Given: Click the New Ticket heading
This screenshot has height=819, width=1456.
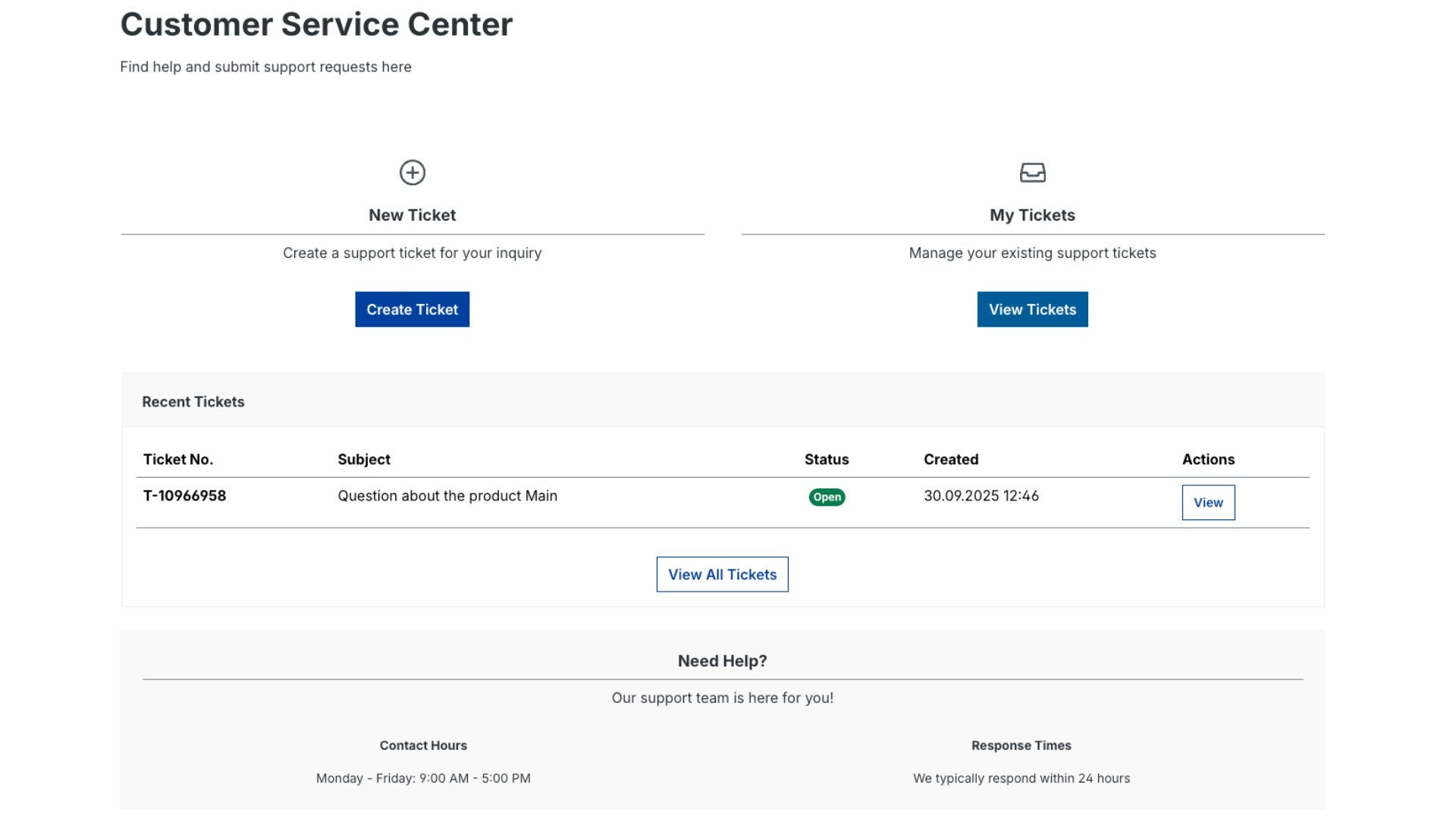Looking at the screenshot, I should (412, 215).
